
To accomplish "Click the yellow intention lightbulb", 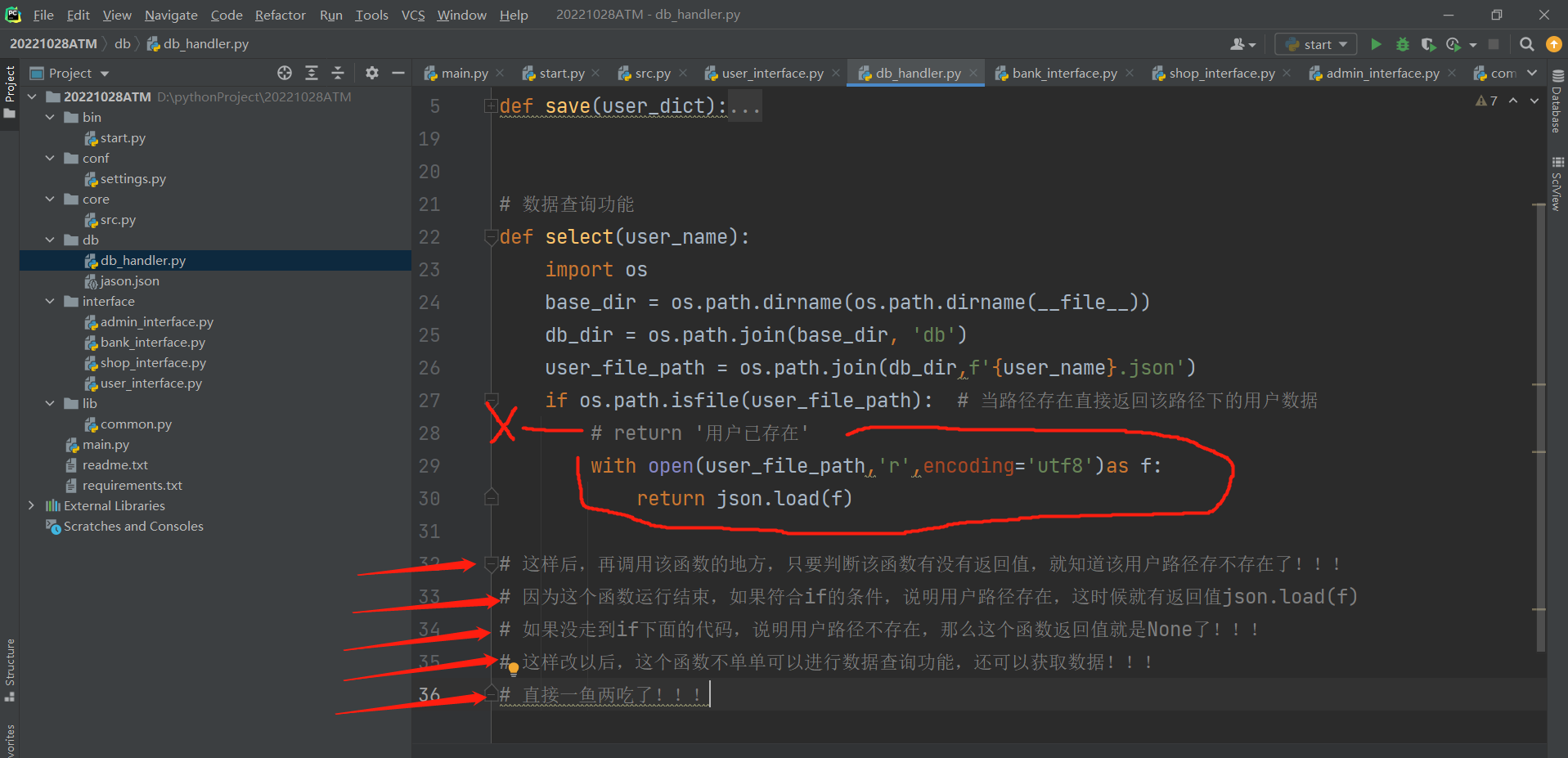I will [x=514, y=668].
